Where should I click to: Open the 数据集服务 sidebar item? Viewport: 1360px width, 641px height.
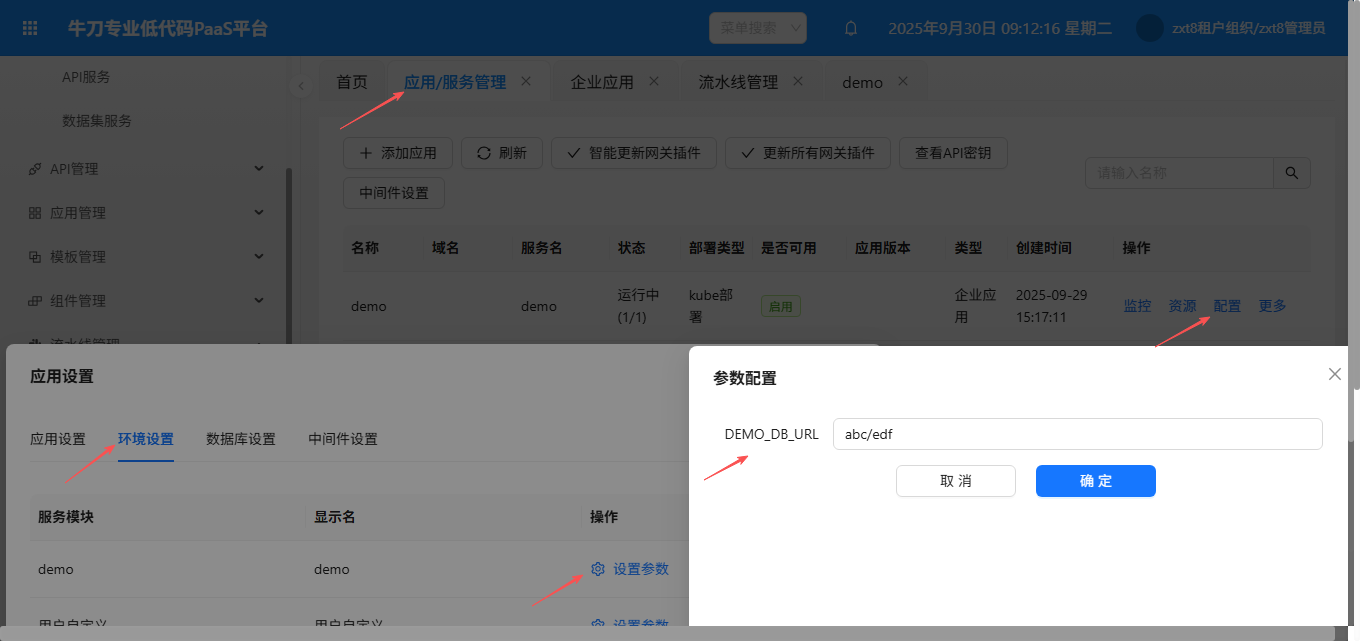click(97, 121)
